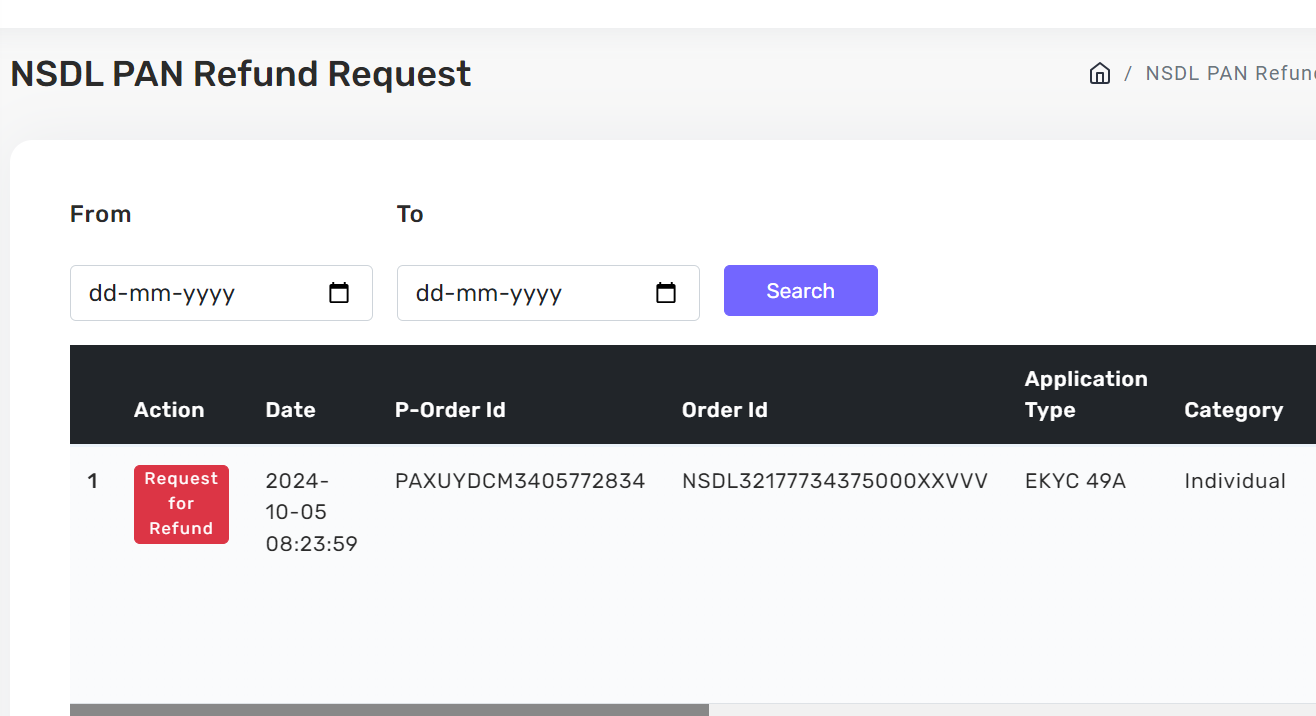Click the Order Id NSDL3217773437500OXXVVV cell
1316x716 pixels.
point(834,481)
